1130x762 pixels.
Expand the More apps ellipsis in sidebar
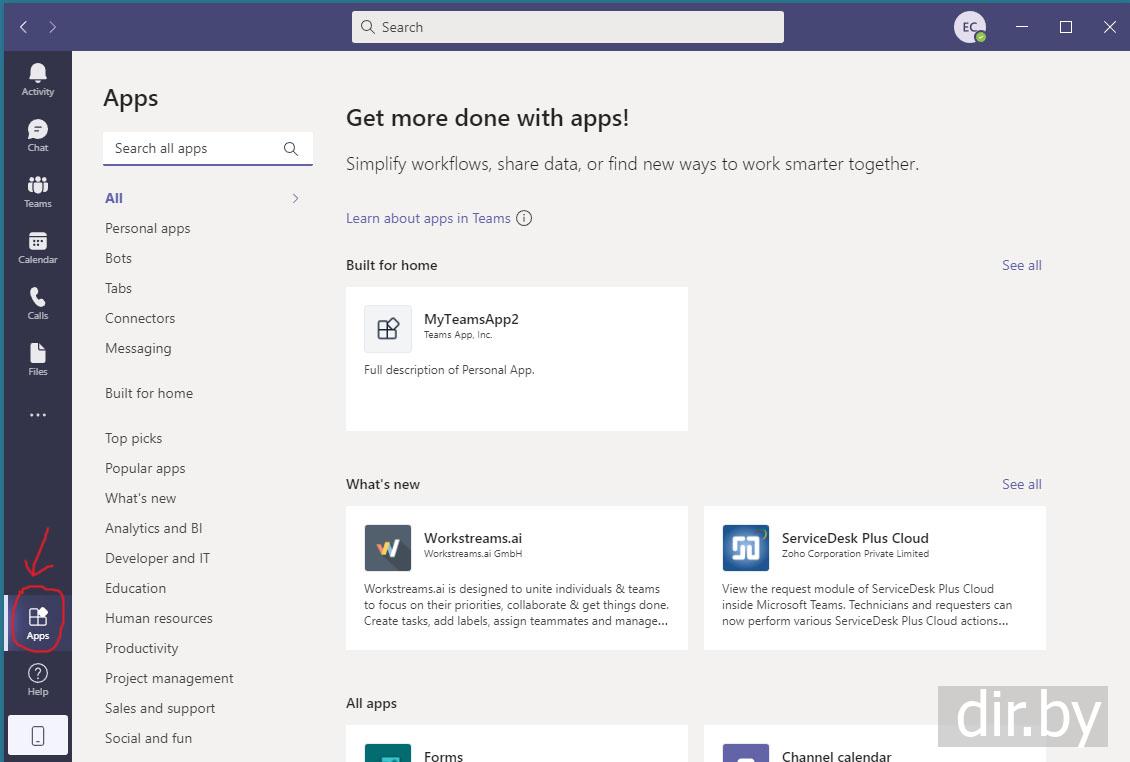pyautogui.click(x=38, y=415)
